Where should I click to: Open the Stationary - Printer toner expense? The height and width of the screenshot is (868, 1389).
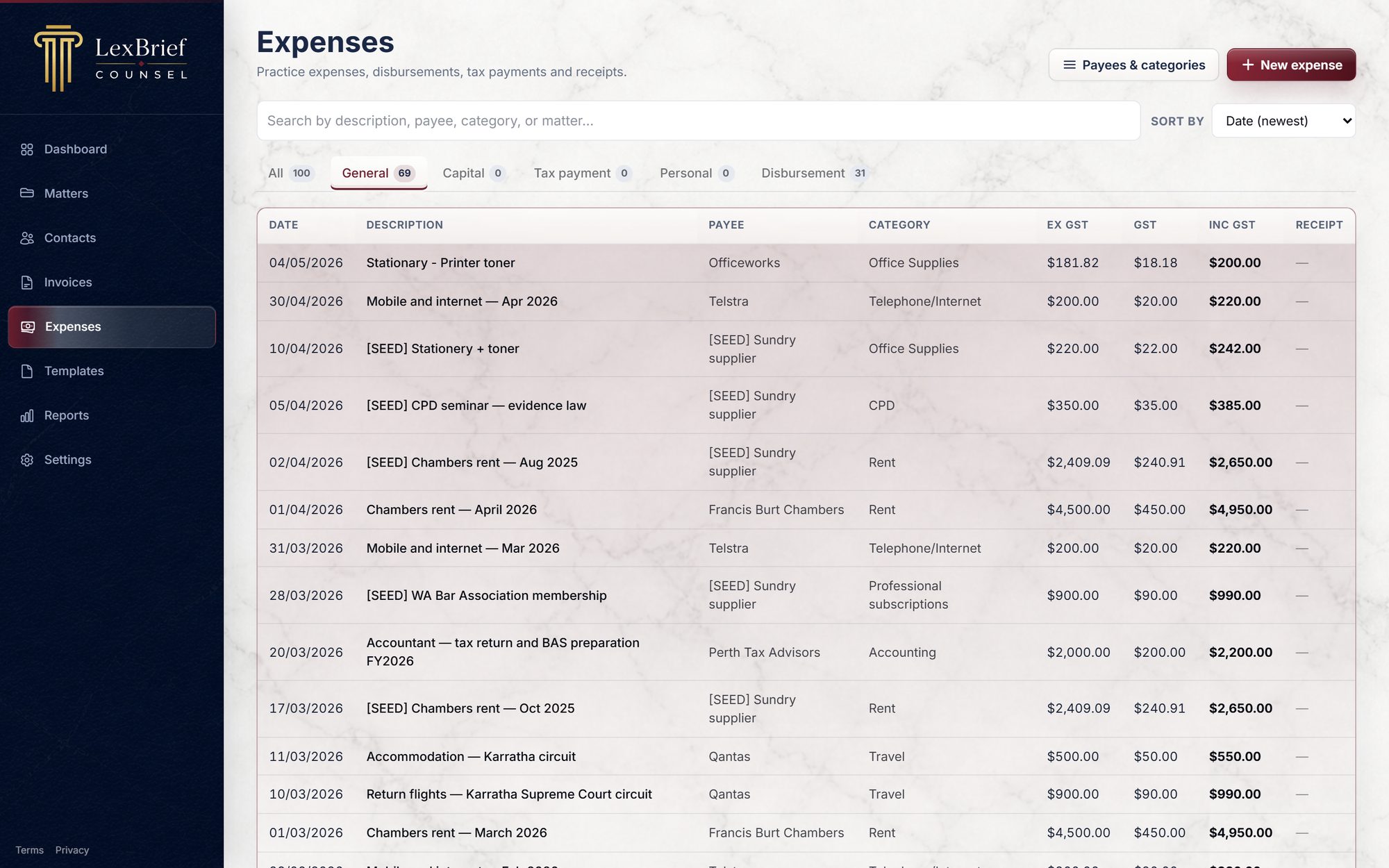(806, 263)
